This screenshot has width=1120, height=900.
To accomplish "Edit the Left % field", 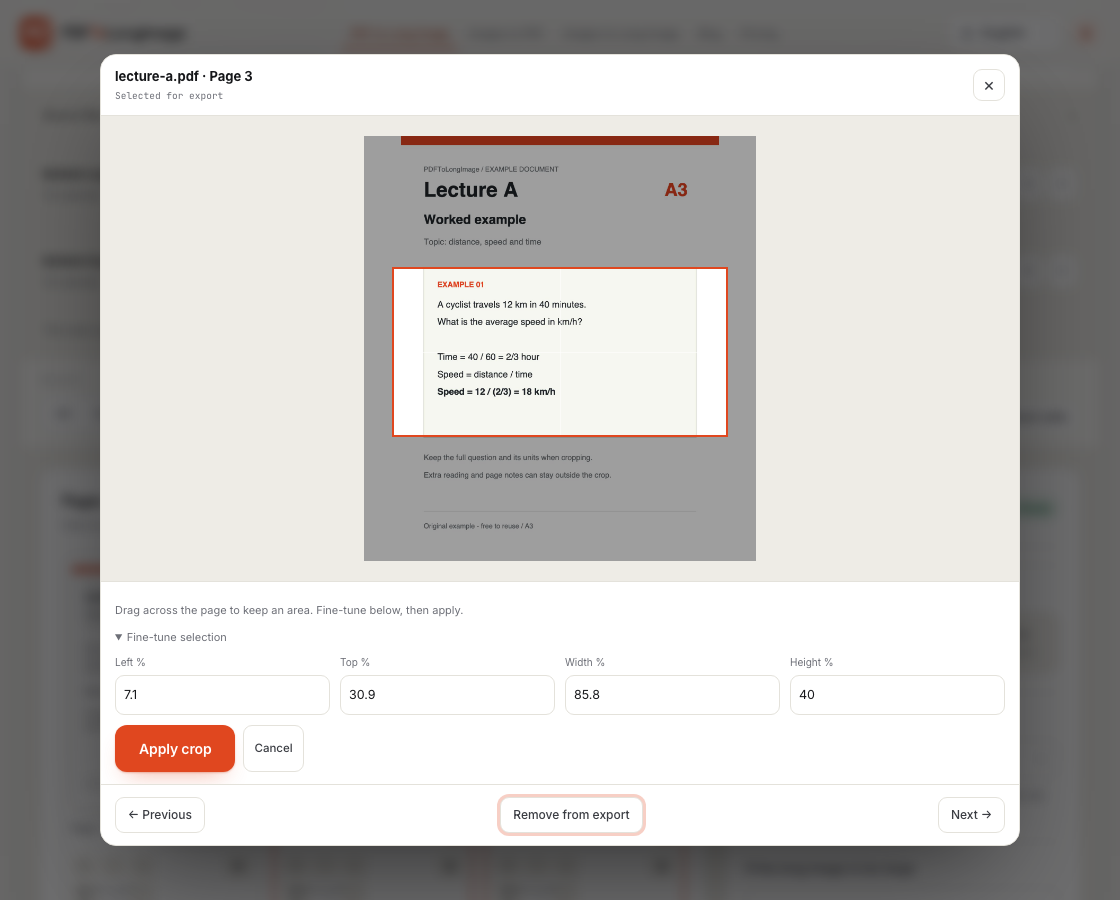I will [222, 695].
